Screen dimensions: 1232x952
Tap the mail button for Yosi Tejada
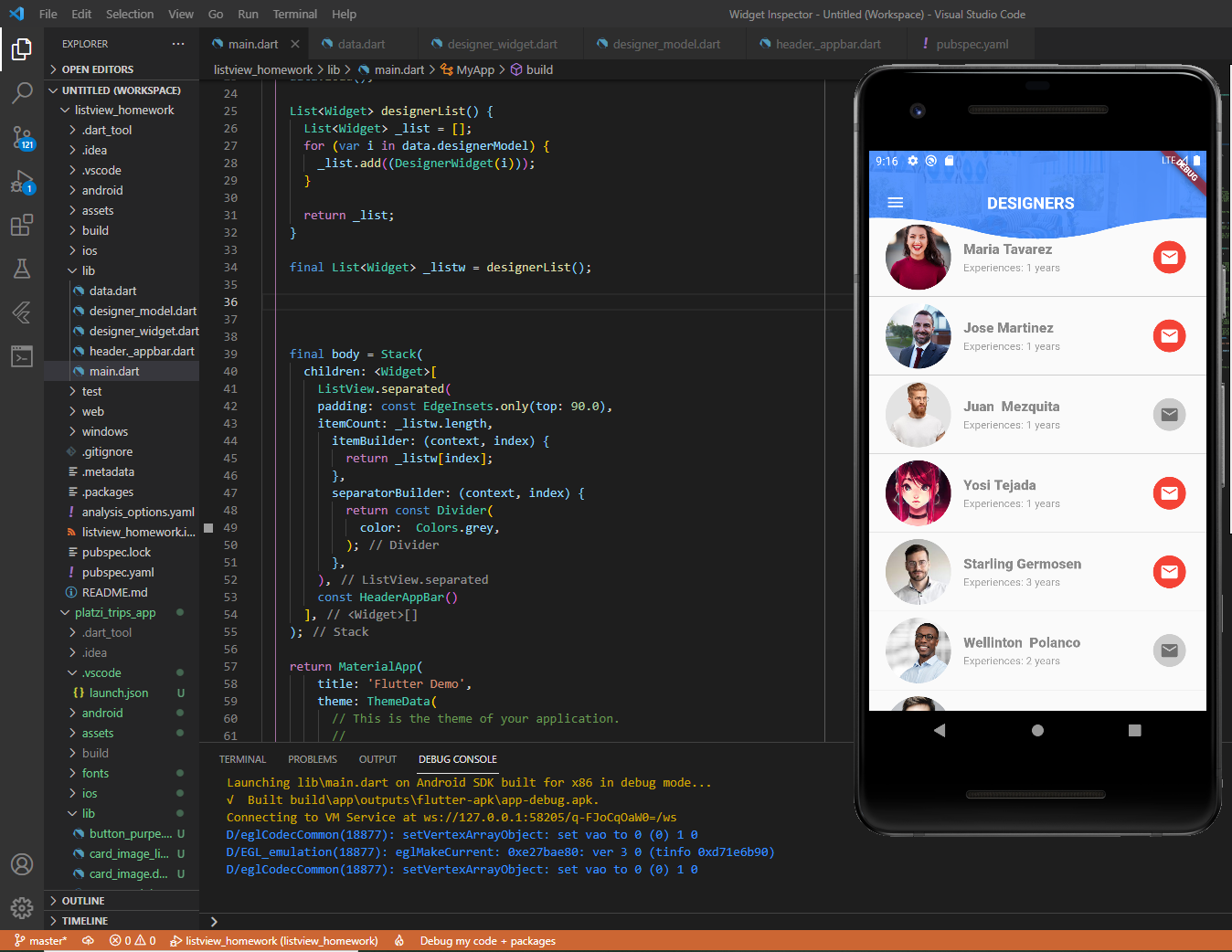[x=1169, y=493]
